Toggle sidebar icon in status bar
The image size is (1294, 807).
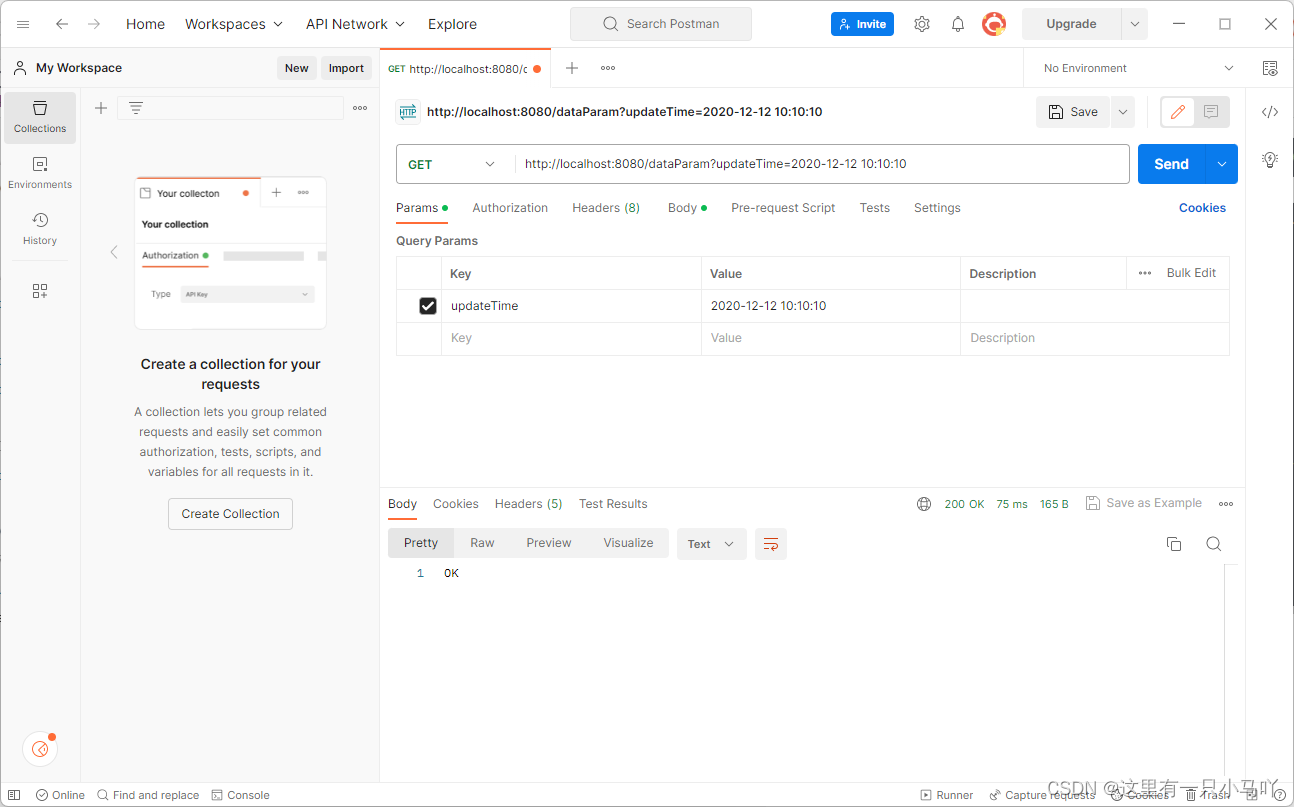coord(14,795)
